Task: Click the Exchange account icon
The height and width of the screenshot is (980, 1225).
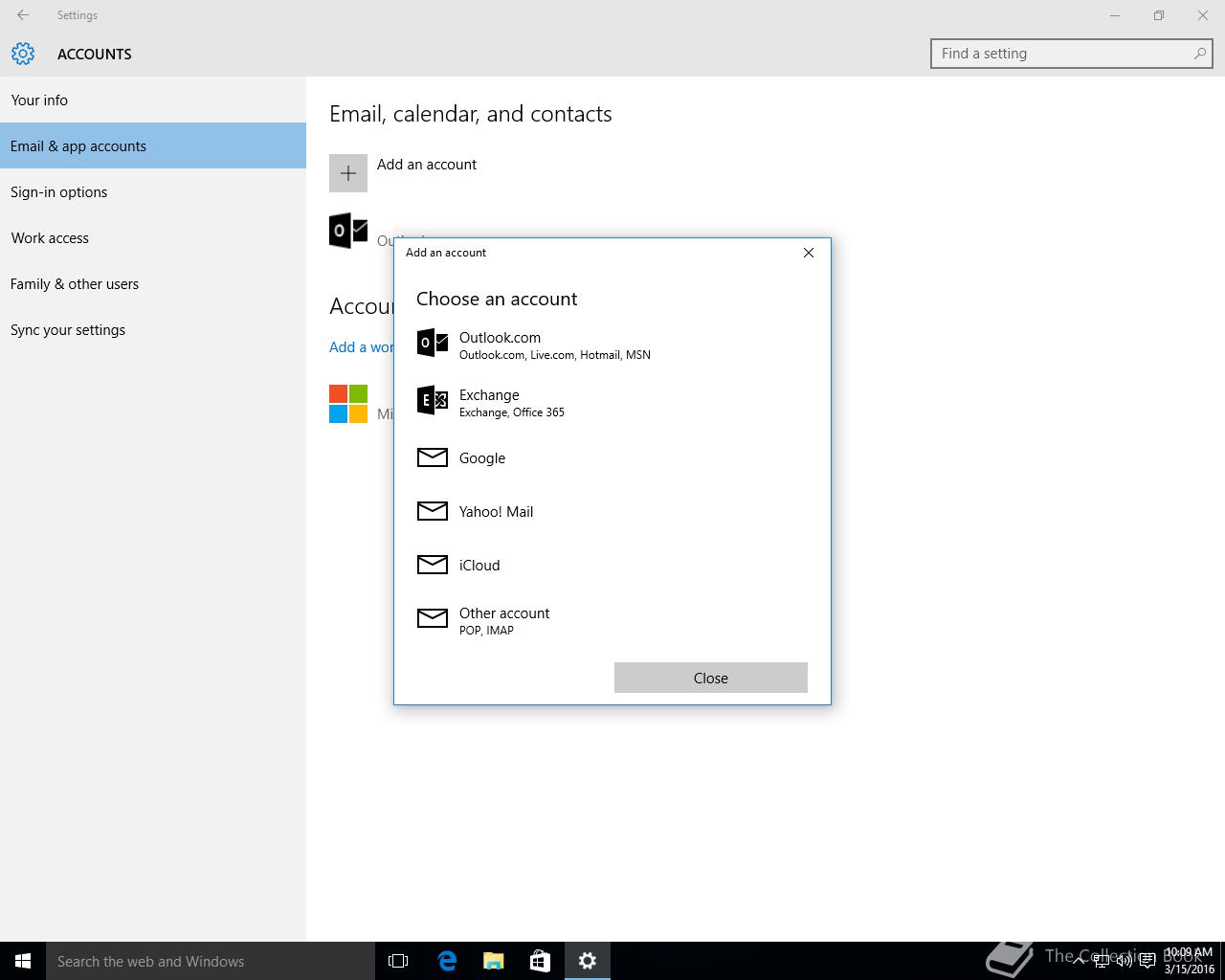Action: pos(433,400)
